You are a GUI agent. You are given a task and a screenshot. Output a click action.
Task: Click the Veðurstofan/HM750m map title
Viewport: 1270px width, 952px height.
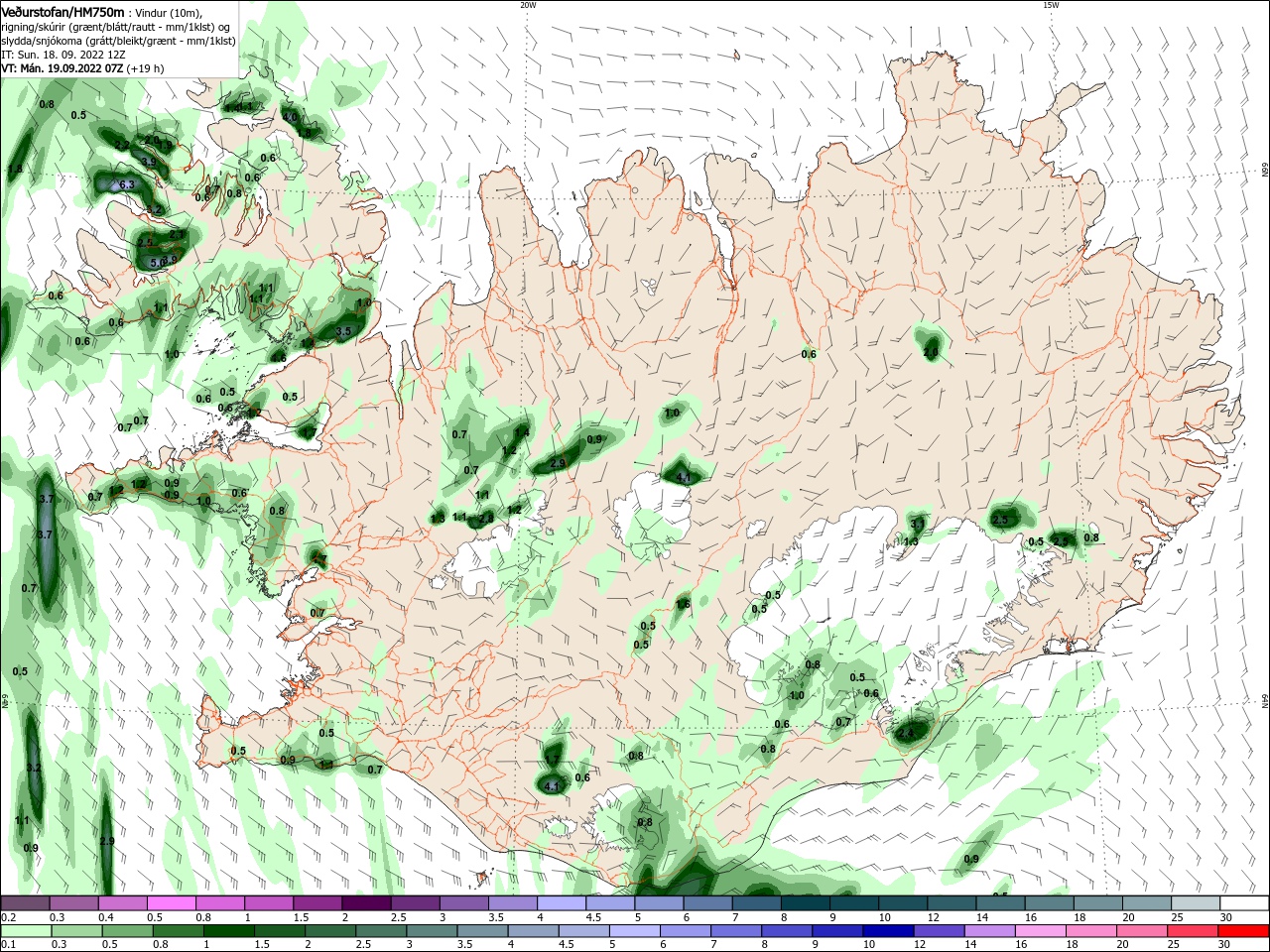pos(63,11)
